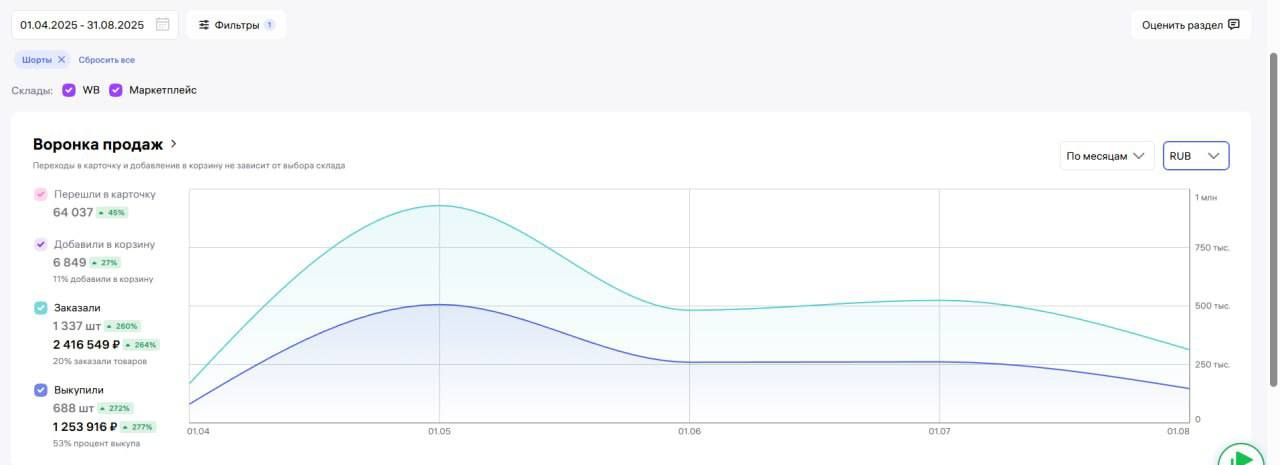Hide the Выкупили chart series
Screen dimensions: 1280x465
tap(41, 390)
